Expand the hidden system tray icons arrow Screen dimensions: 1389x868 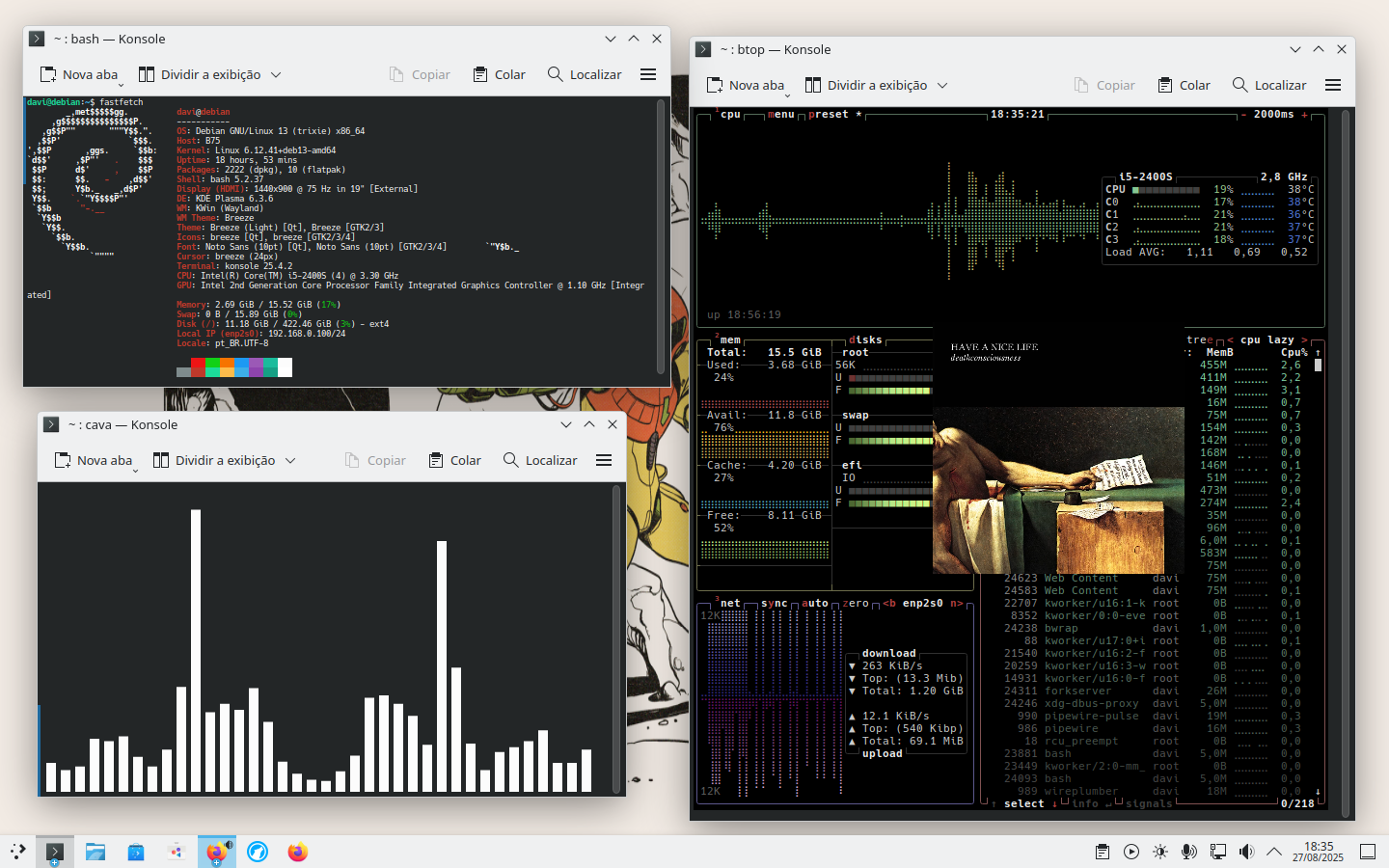click(x=1274, y=852)
